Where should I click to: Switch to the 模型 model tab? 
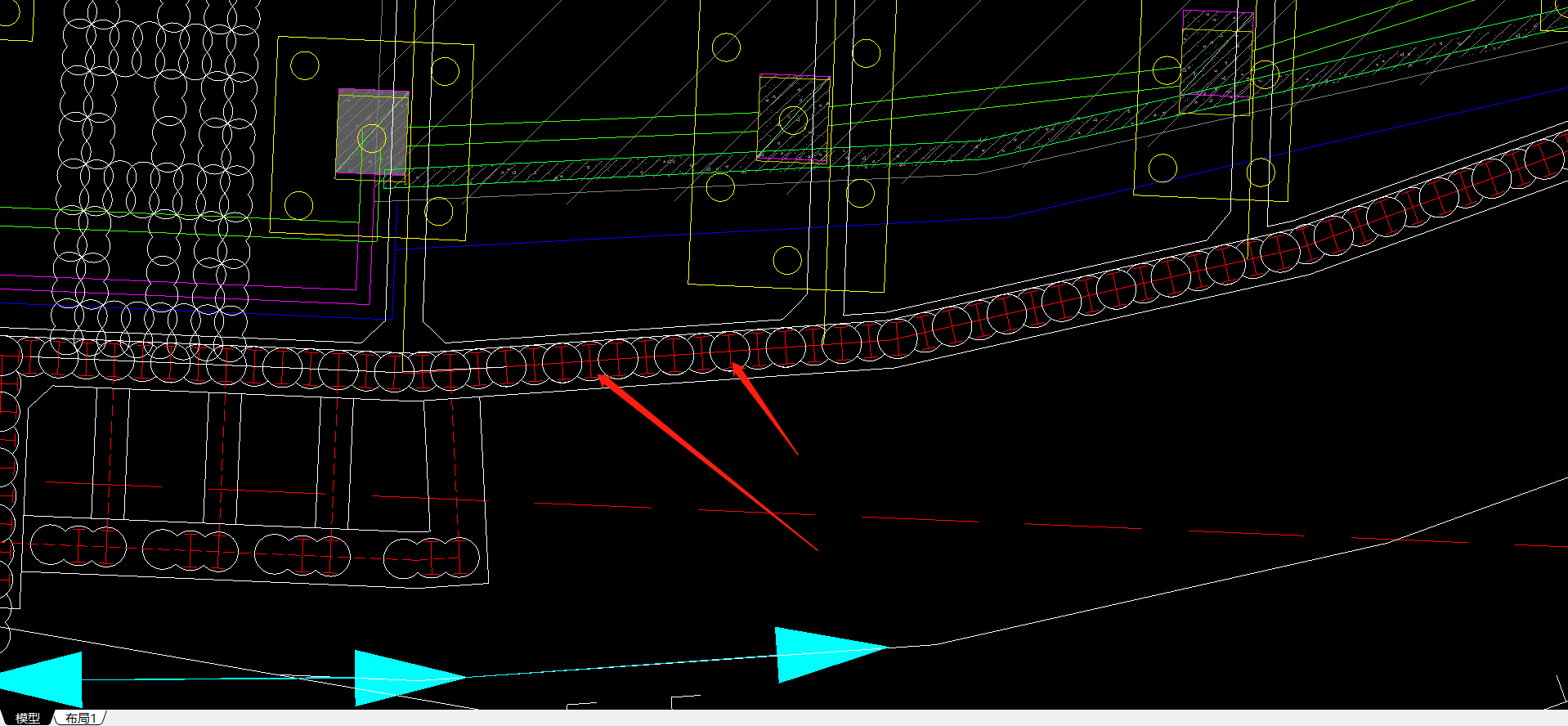point(27,718)
